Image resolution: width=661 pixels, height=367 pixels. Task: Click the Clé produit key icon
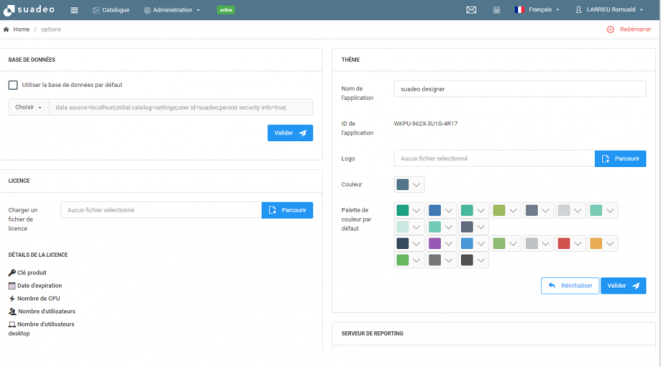pos(12,273)
